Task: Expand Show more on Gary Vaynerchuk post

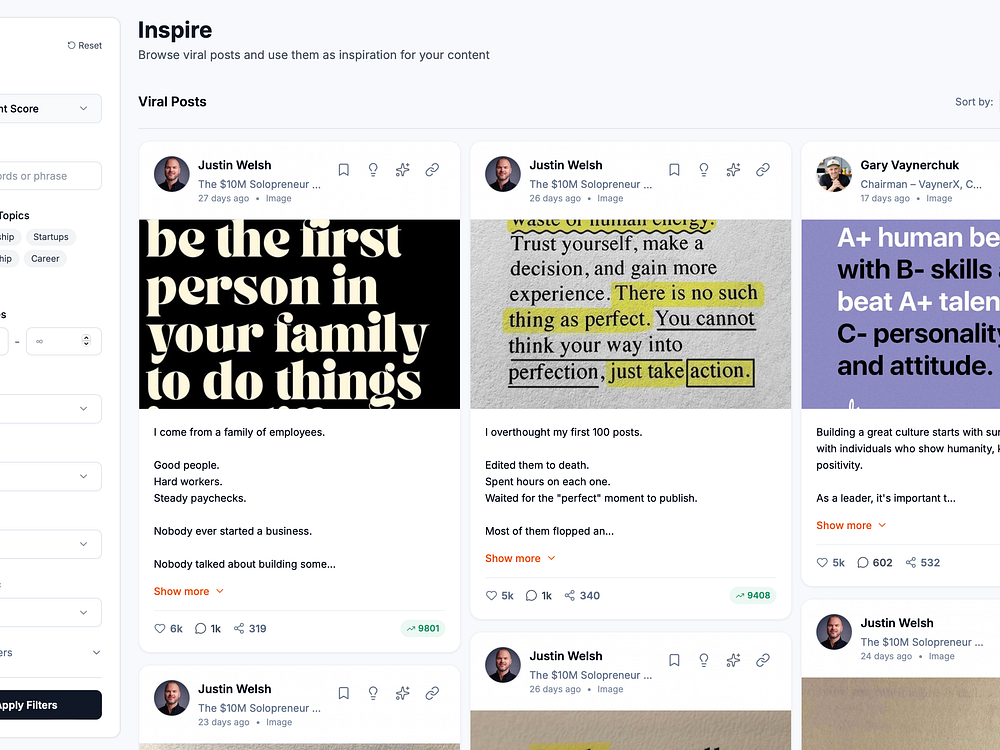Action: click(x=851, y=526)
